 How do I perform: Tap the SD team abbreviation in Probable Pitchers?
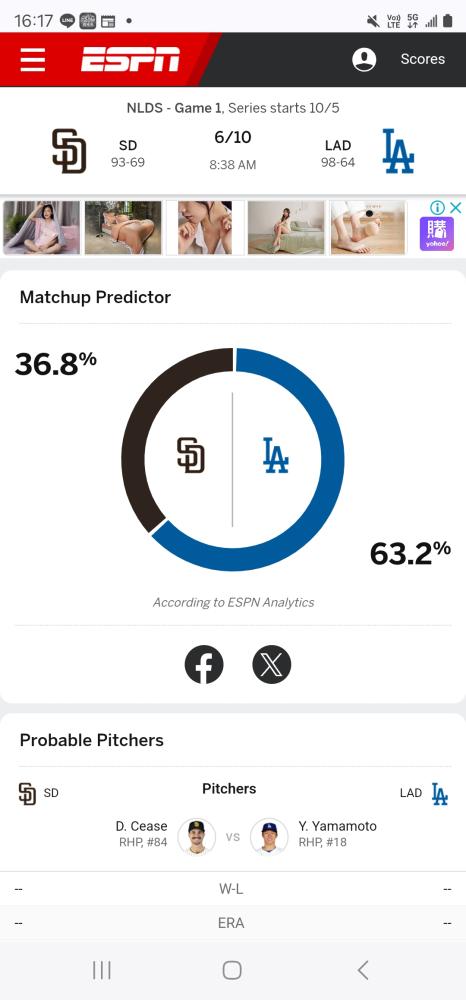pyautogui.click(x=51, y=793)
